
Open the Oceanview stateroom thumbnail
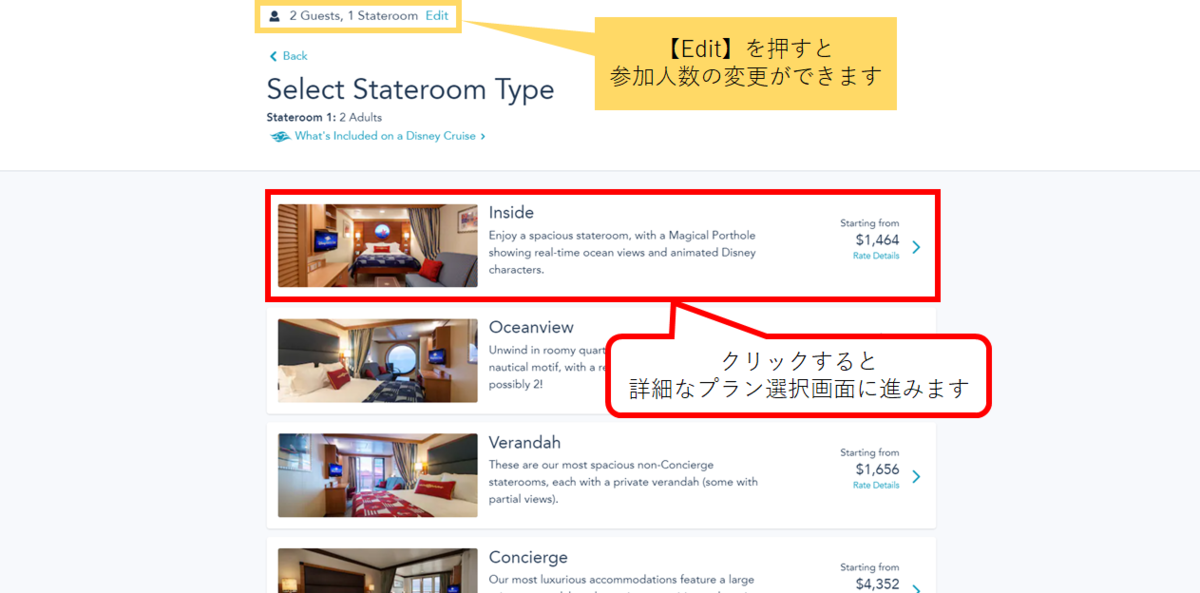pos(378,361)
